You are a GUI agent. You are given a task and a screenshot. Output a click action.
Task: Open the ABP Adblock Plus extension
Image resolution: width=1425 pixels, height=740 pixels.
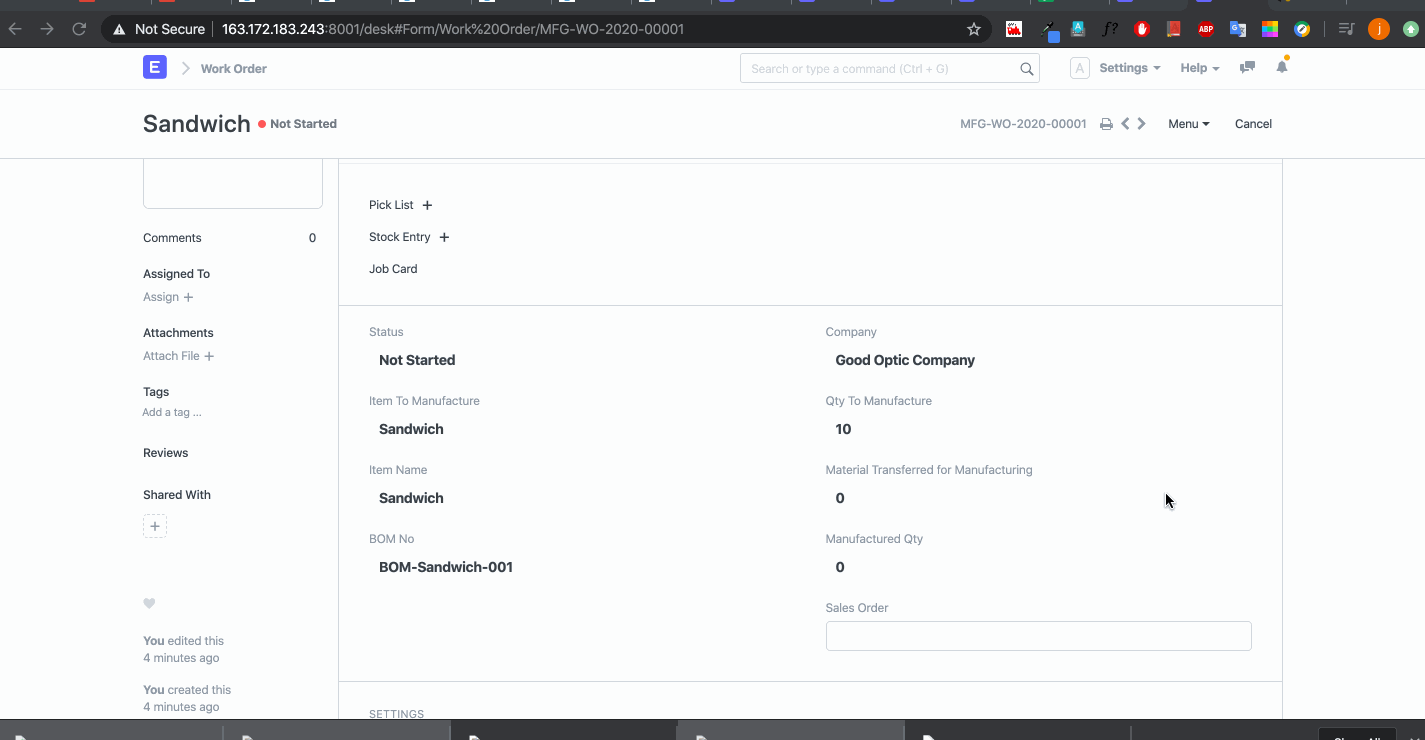1206,29
